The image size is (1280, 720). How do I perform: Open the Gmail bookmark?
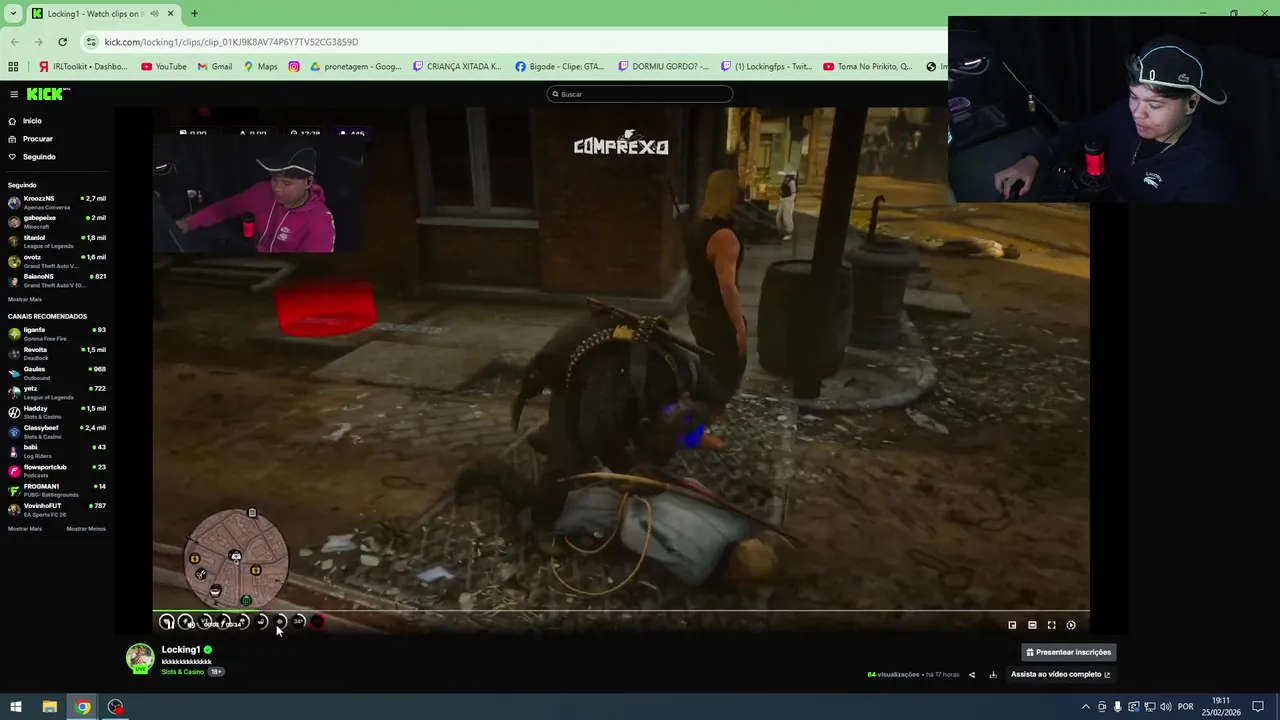tap(215, 67)
